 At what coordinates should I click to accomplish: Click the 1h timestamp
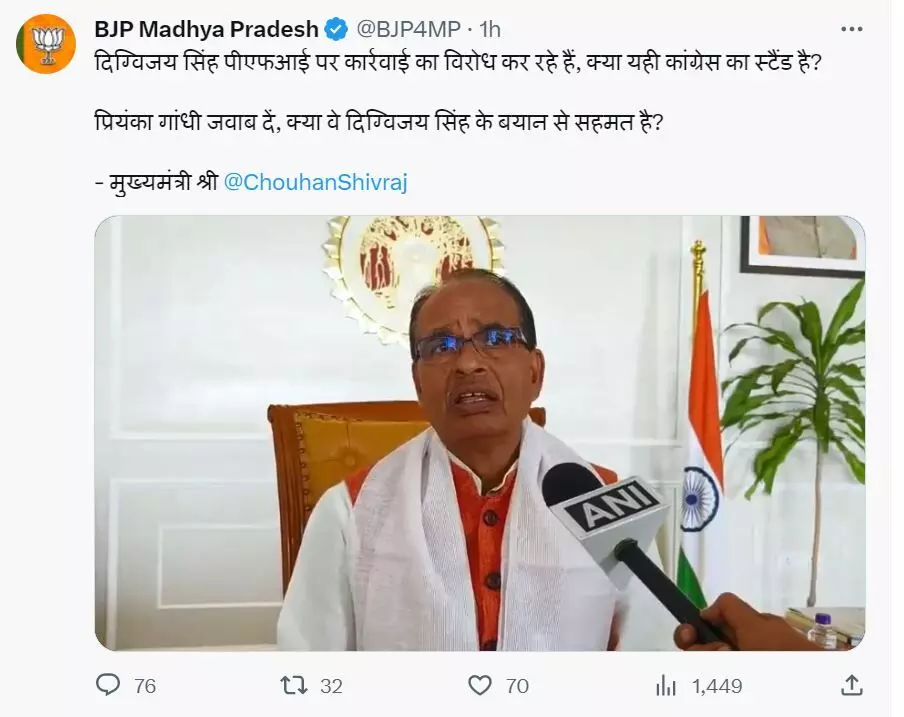(490, 29)
